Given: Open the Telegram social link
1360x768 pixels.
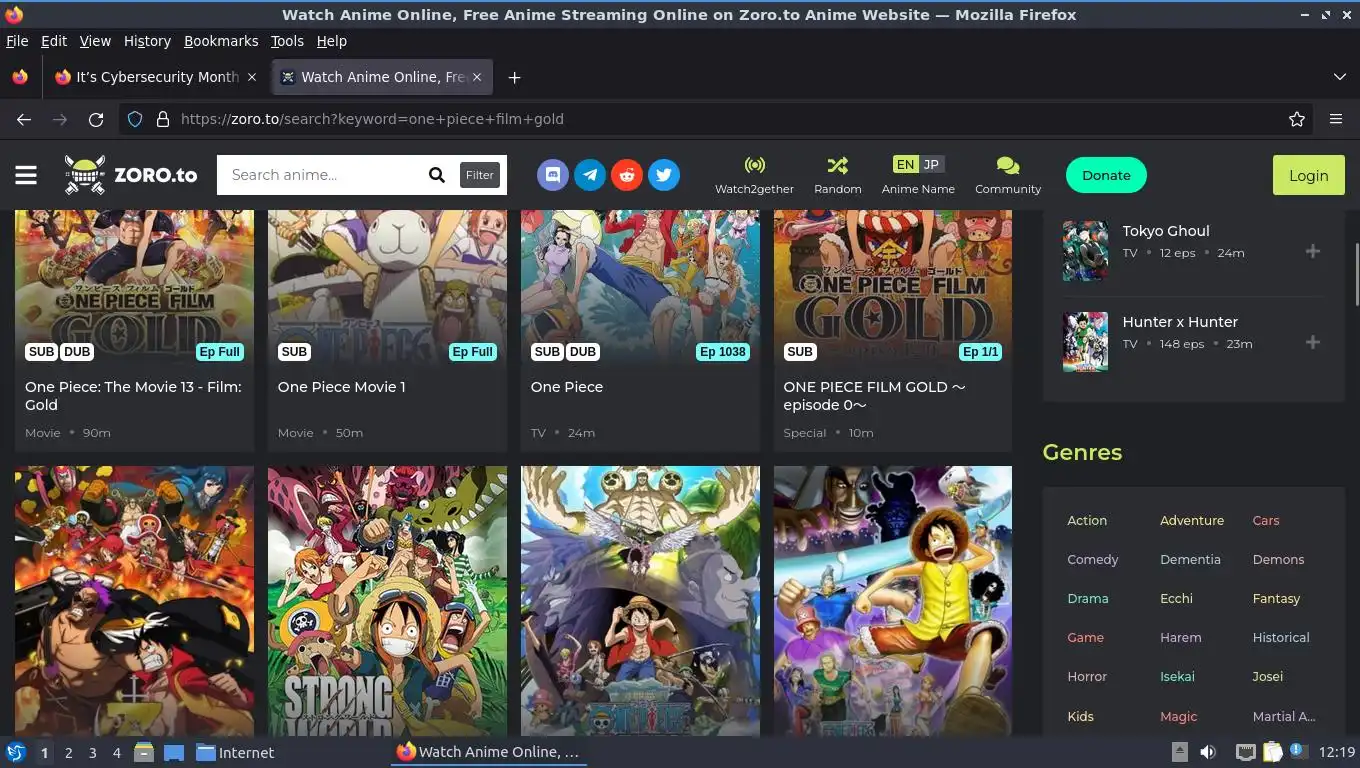Looking at the screenshot, I should point(590,175).
